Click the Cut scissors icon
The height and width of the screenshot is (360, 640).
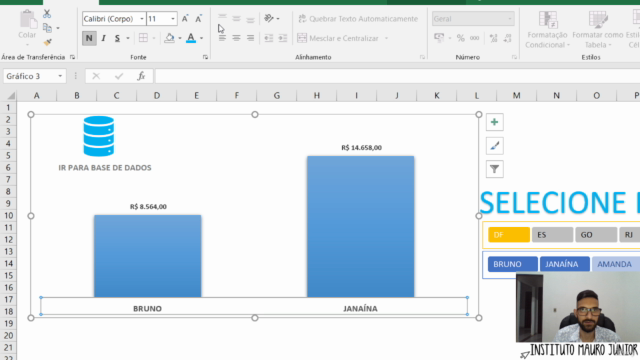point(47,14)
